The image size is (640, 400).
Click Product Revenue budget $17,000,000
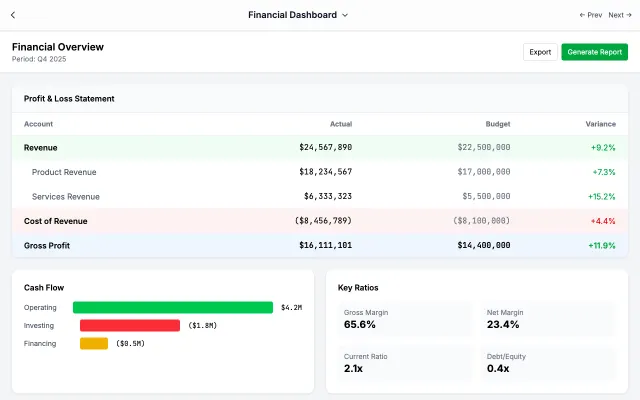(x=484, y=172)
